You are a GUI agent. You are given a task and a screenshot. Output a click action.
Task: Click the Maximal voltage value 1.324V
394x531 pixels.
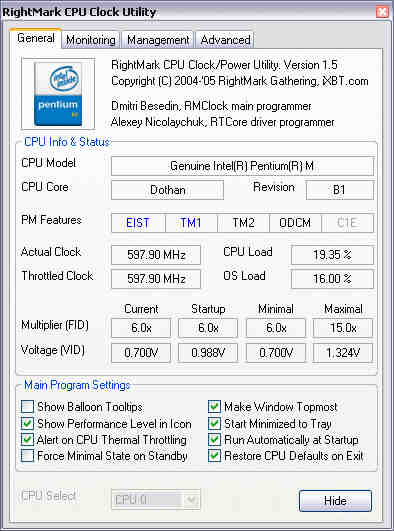343,353
